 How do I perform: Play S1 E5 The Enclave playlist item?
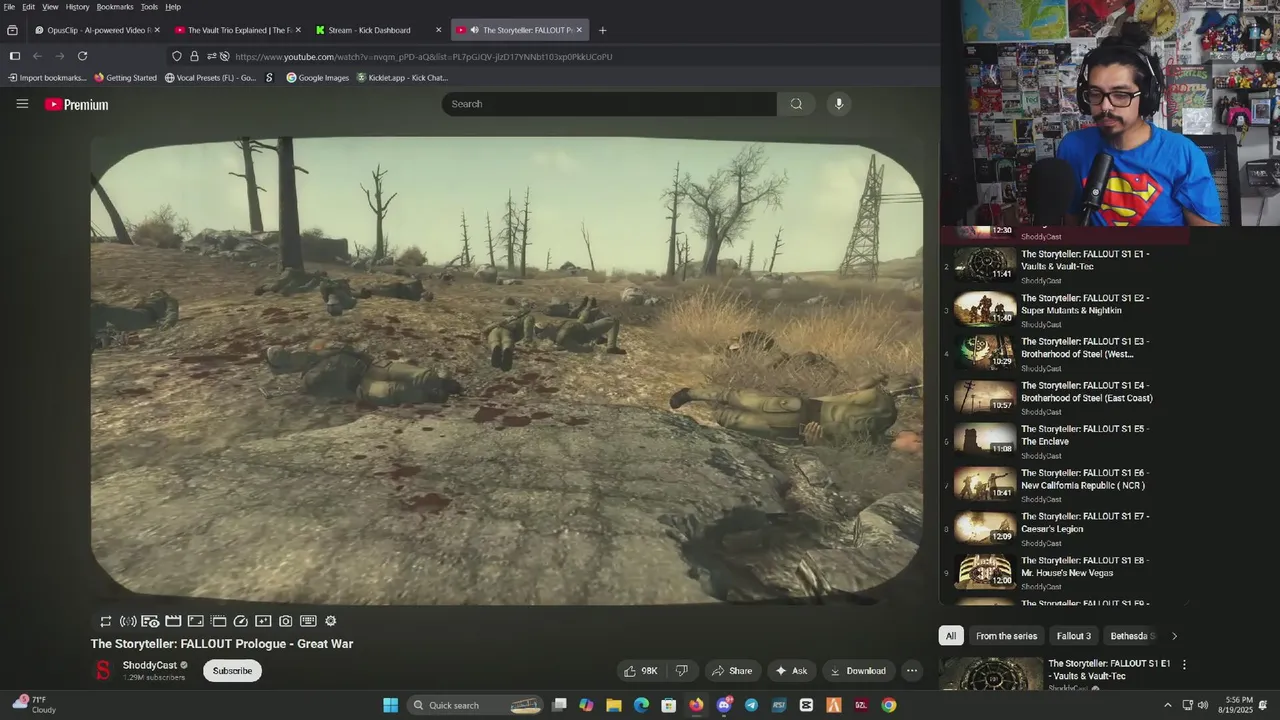coord(1065,441)
